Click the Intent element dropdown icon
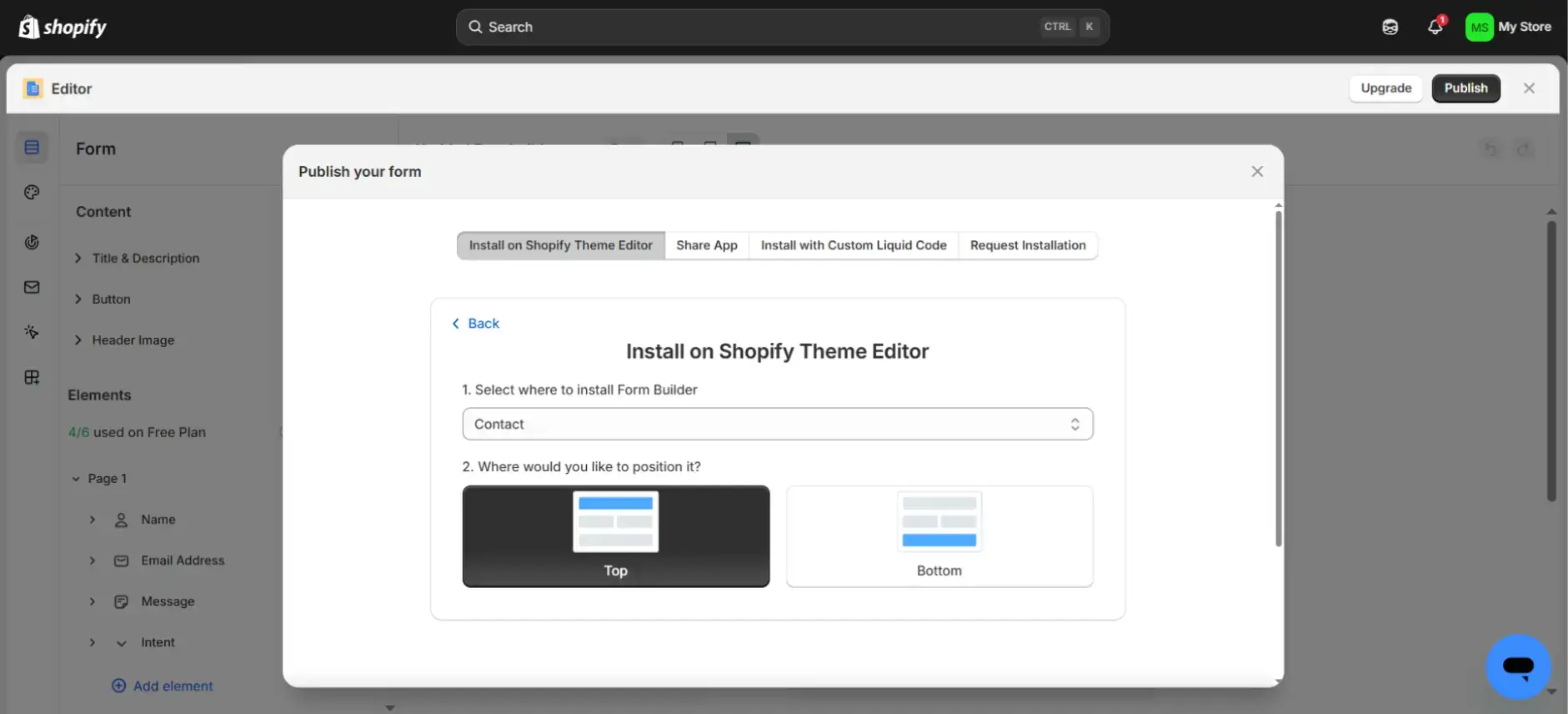The image size is (1568, 714). pos(121,643)
